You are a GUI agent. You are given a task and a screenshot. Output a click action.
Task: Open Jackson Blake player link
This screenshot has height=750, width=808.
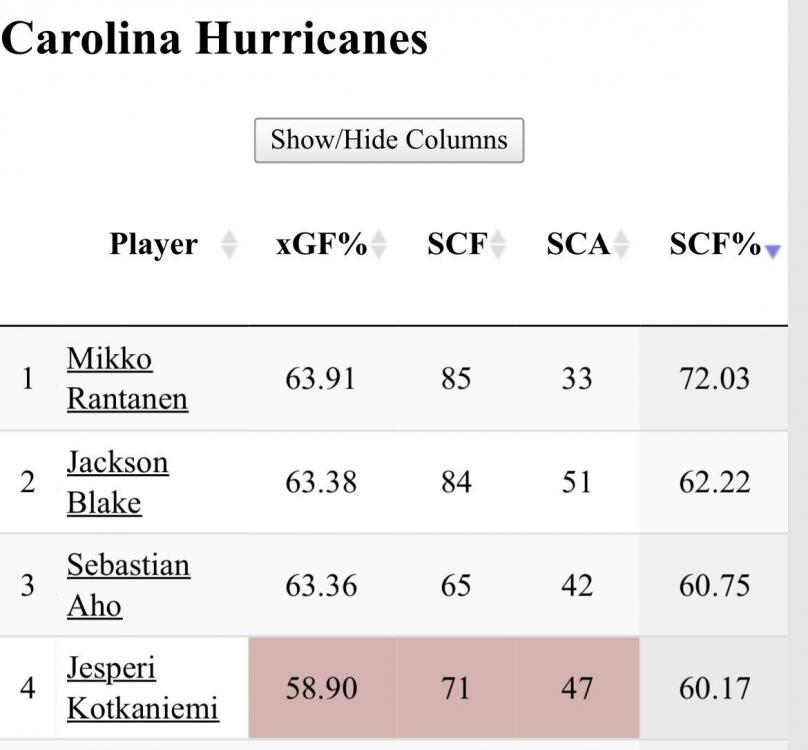[x=117, y=482]
